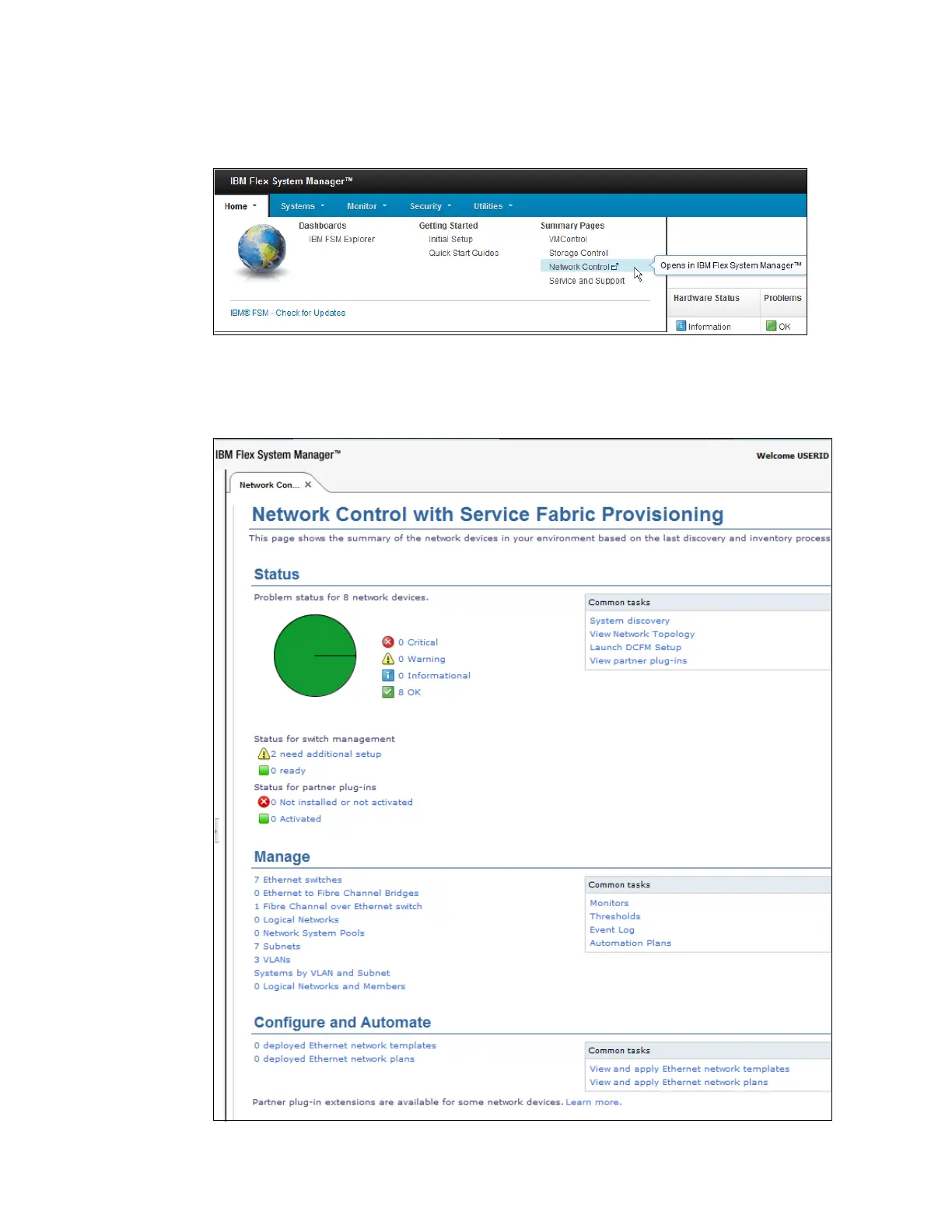Open 7 Ethernet switches link
The width and height of the screenshot is (952, 1232).
(298, 880)
